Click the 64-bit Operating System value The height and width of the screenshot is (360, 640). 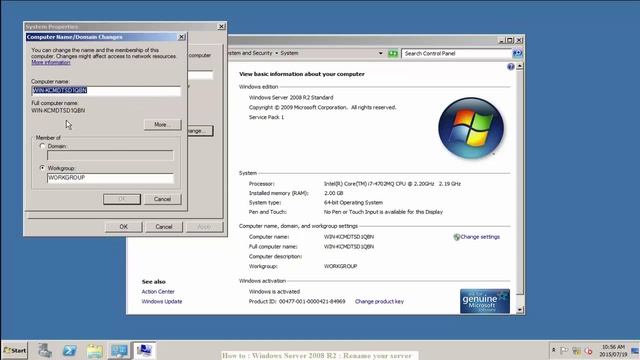353,202
